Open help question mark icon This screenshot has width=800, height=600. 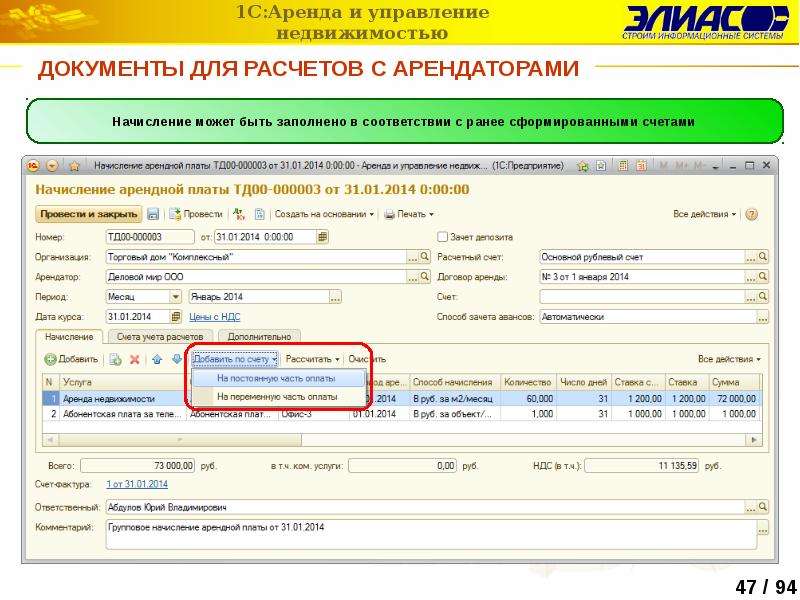[752, 214]
